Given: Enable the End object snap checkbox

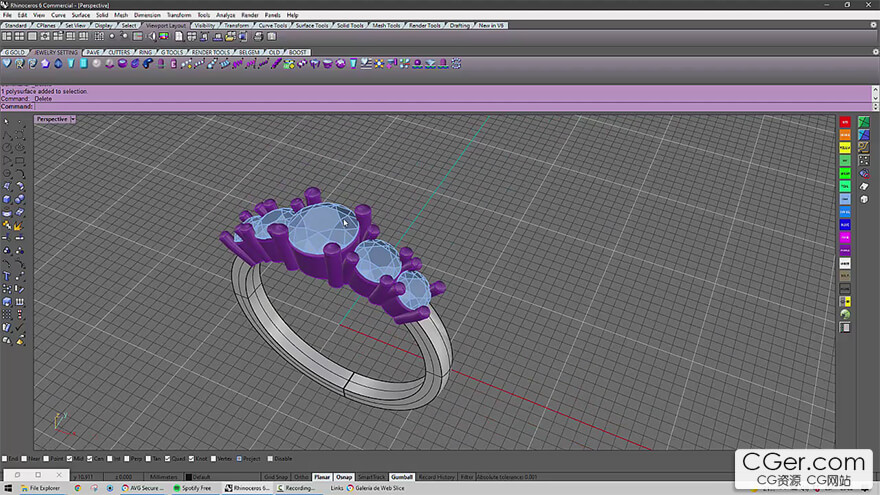Looking at the screenshot, I should [4, 459].
